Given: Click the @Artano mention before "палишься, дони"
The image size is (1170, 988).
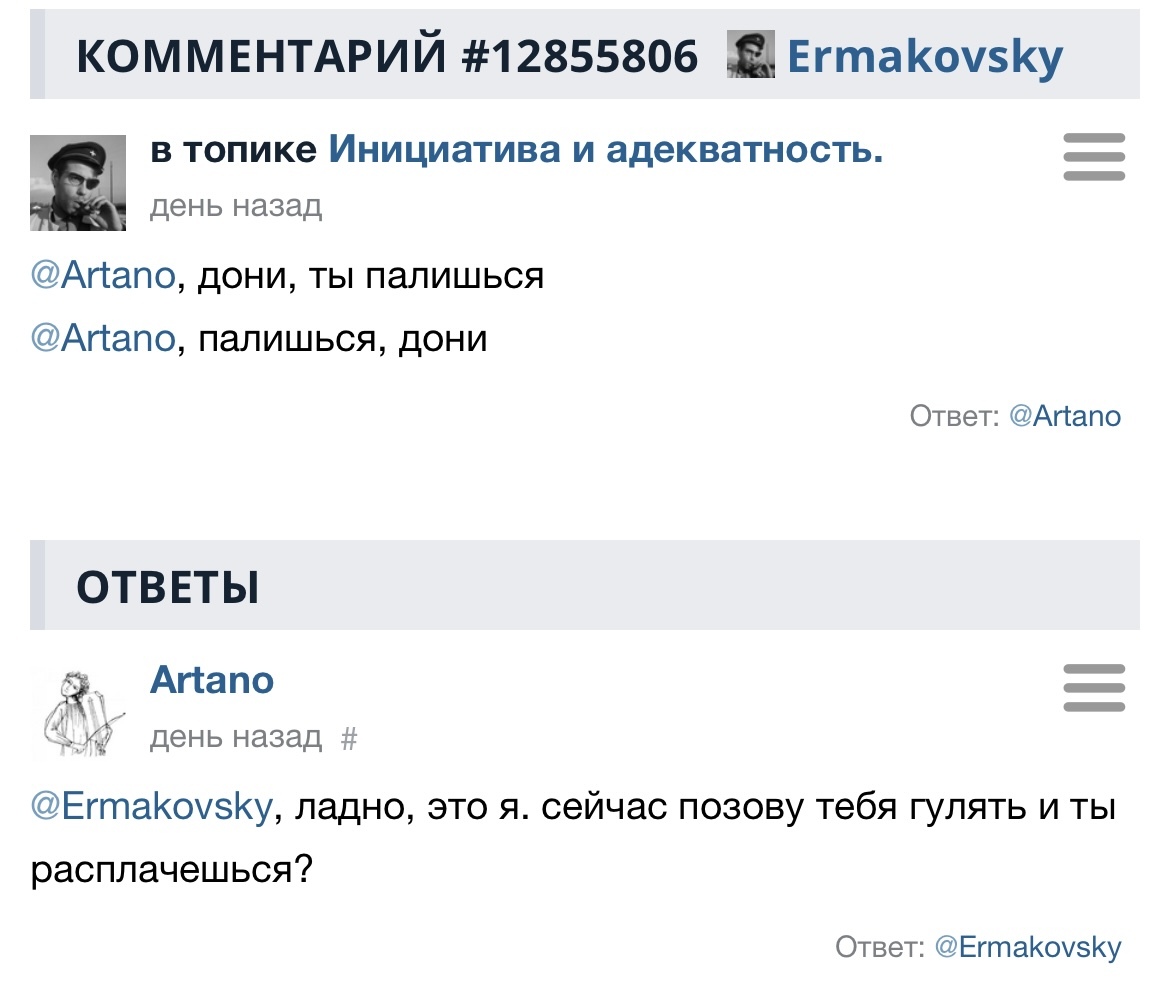Looking at the screenshot, I should (103, 339).
